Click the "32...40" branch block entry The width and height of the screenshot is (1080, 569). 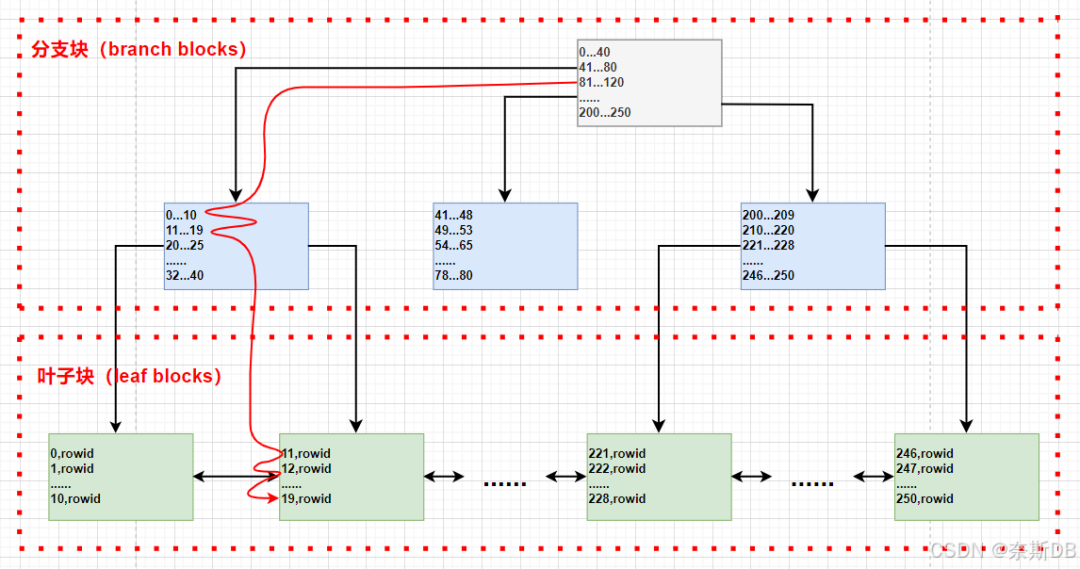click(185, 276)
